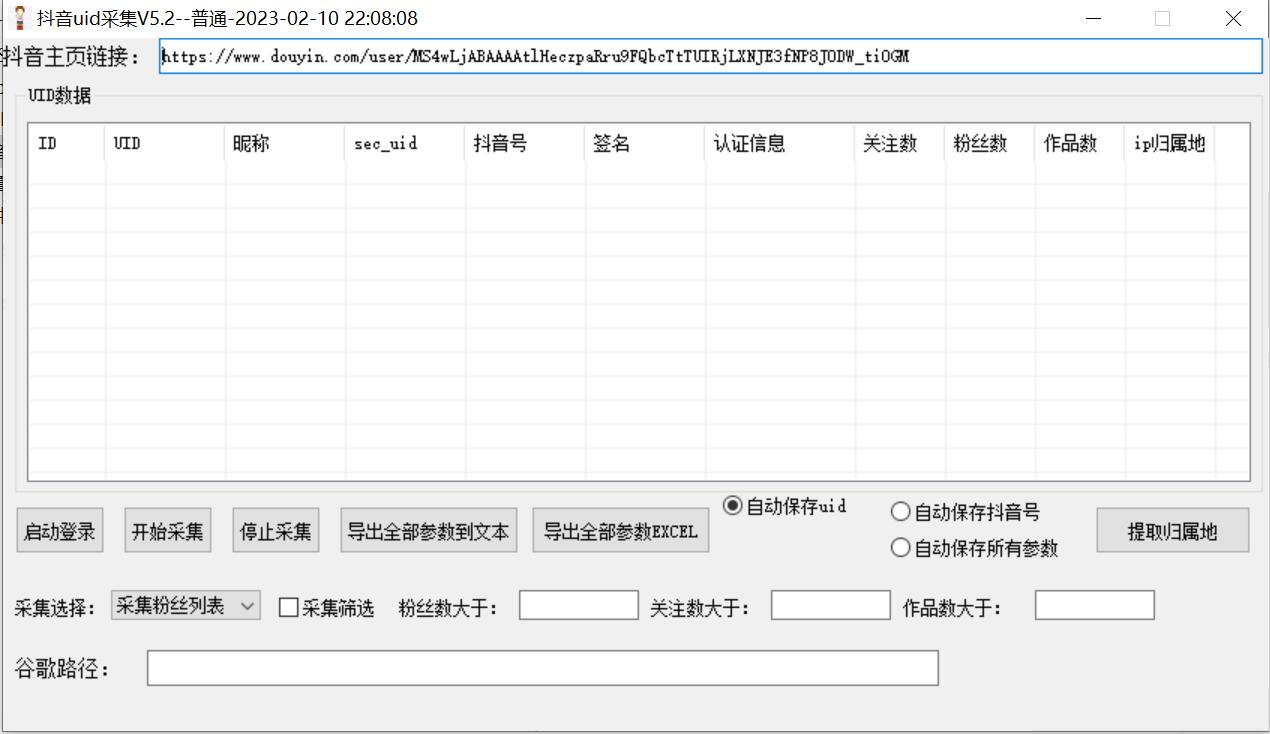Screen dimensions: 1270x734
Task: Click the 谷歌路径 input field
Action: (542, 668)
